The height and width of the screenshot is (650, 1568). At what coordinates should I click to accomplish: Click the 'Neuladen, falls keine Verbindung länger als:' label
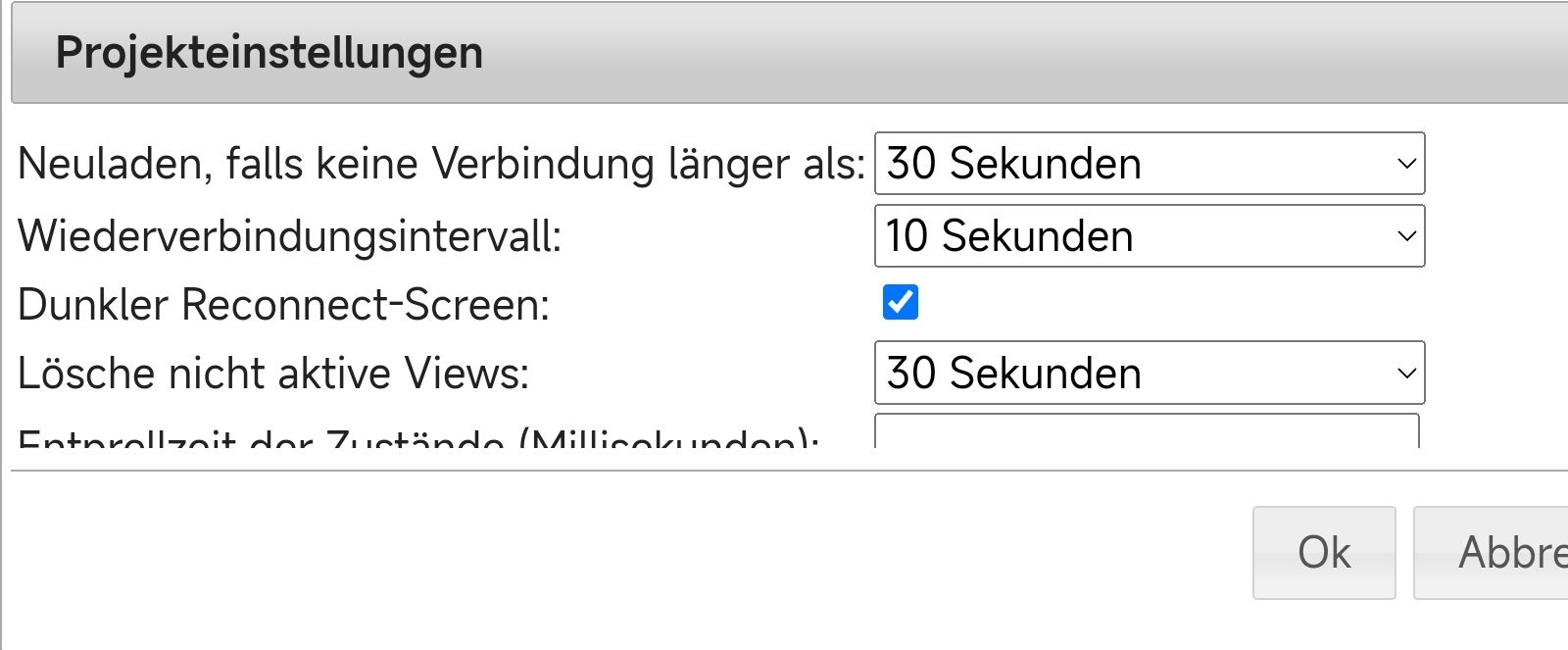point(441,164)
